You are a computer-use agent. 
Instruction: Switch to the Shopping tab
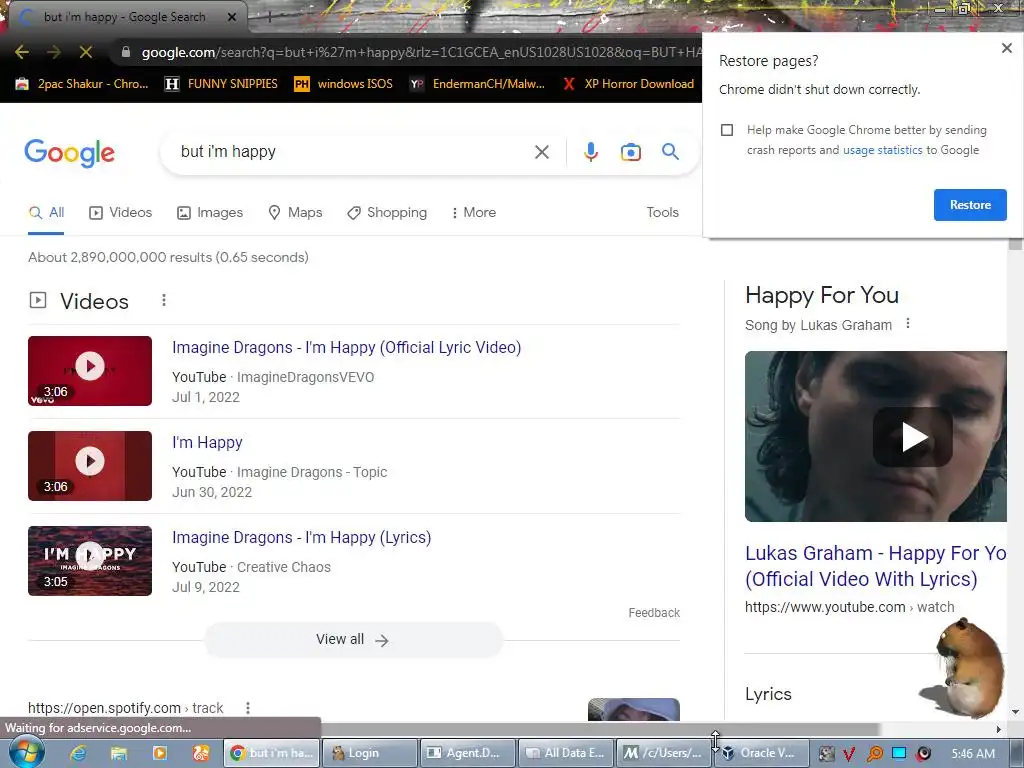[387, 213]
